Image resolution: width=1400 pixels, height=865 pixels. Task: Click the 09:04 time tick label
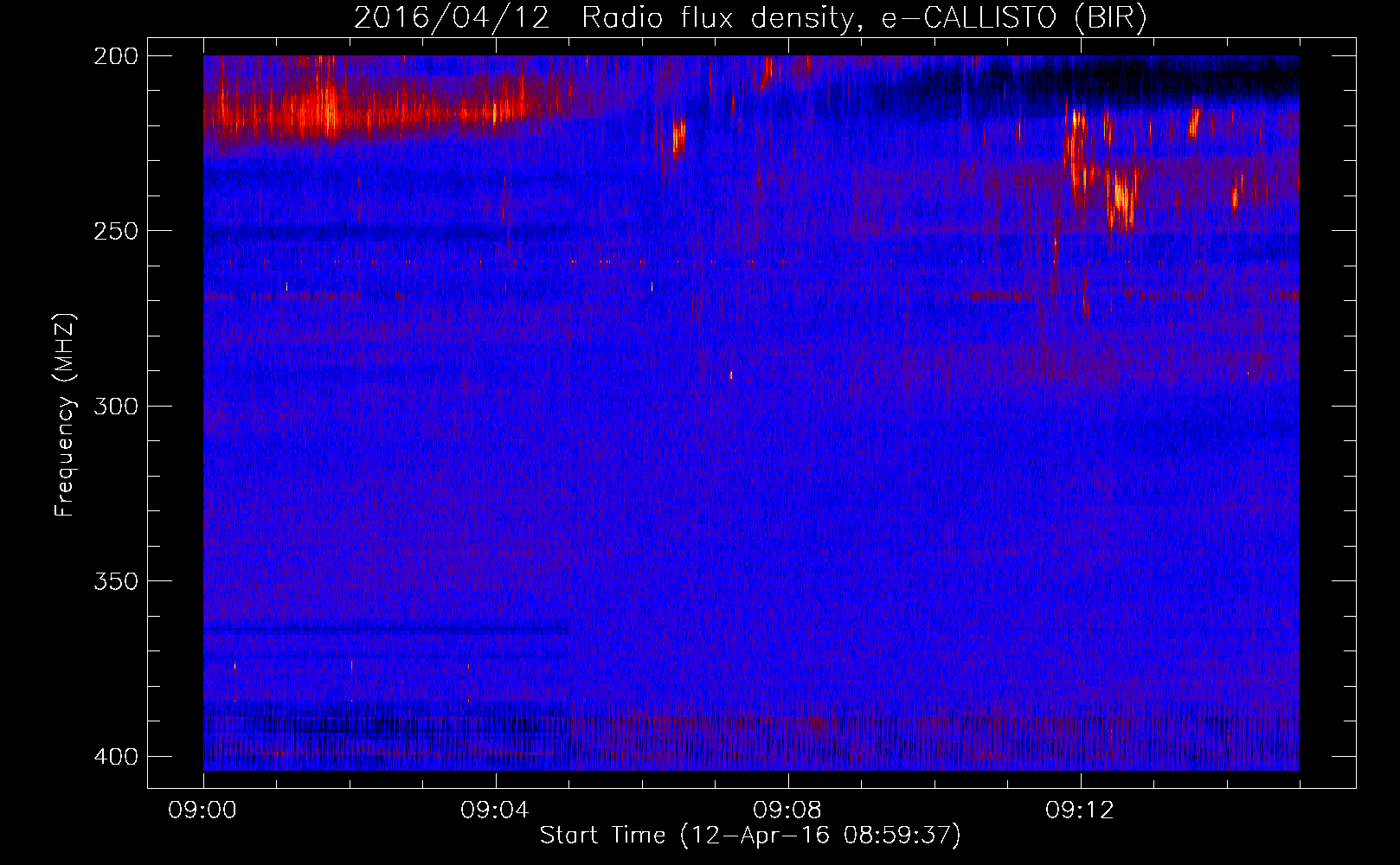click(495, 811)
